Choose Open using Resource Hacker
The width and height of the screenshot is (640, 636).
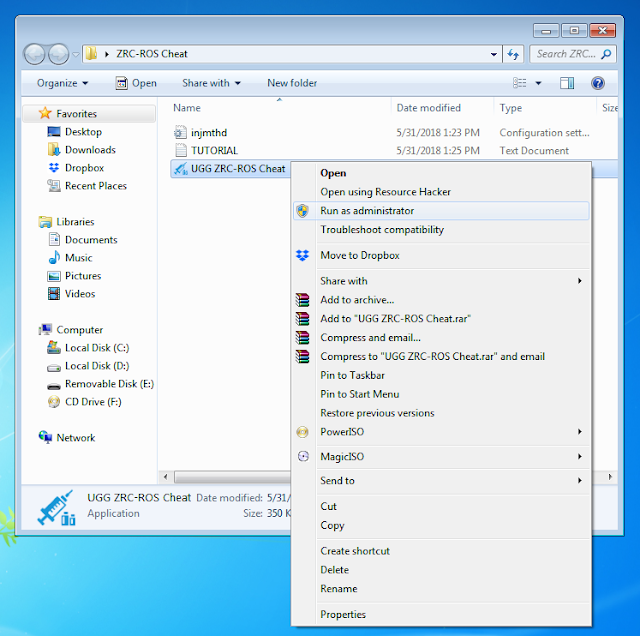441,192
